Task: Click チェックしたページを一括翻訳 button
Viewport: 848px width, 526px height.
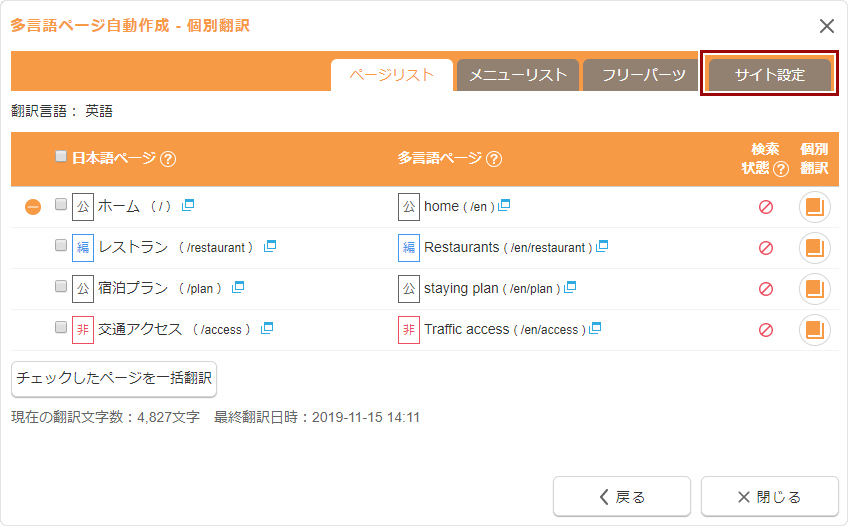Action: (114, 378)
